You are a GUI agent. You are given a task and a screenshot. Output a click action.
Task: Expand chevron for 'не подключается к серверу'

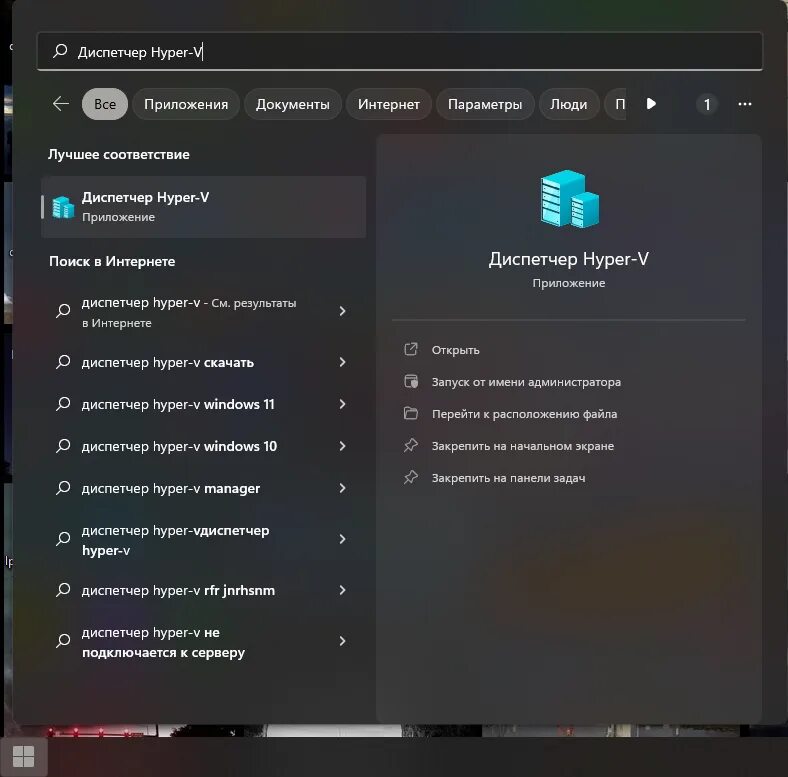click(x=342, y=641)
